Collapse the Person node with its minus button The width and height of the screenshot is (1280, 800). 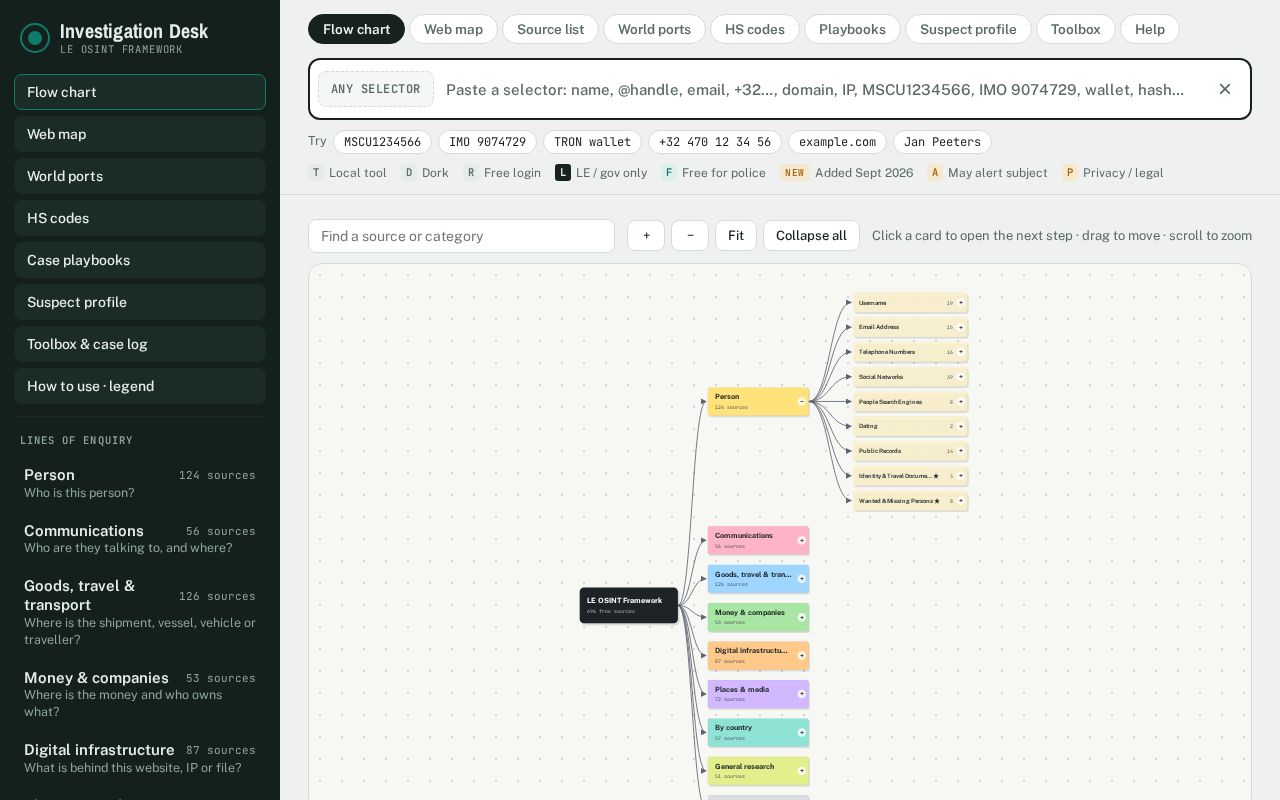(801, 401)
